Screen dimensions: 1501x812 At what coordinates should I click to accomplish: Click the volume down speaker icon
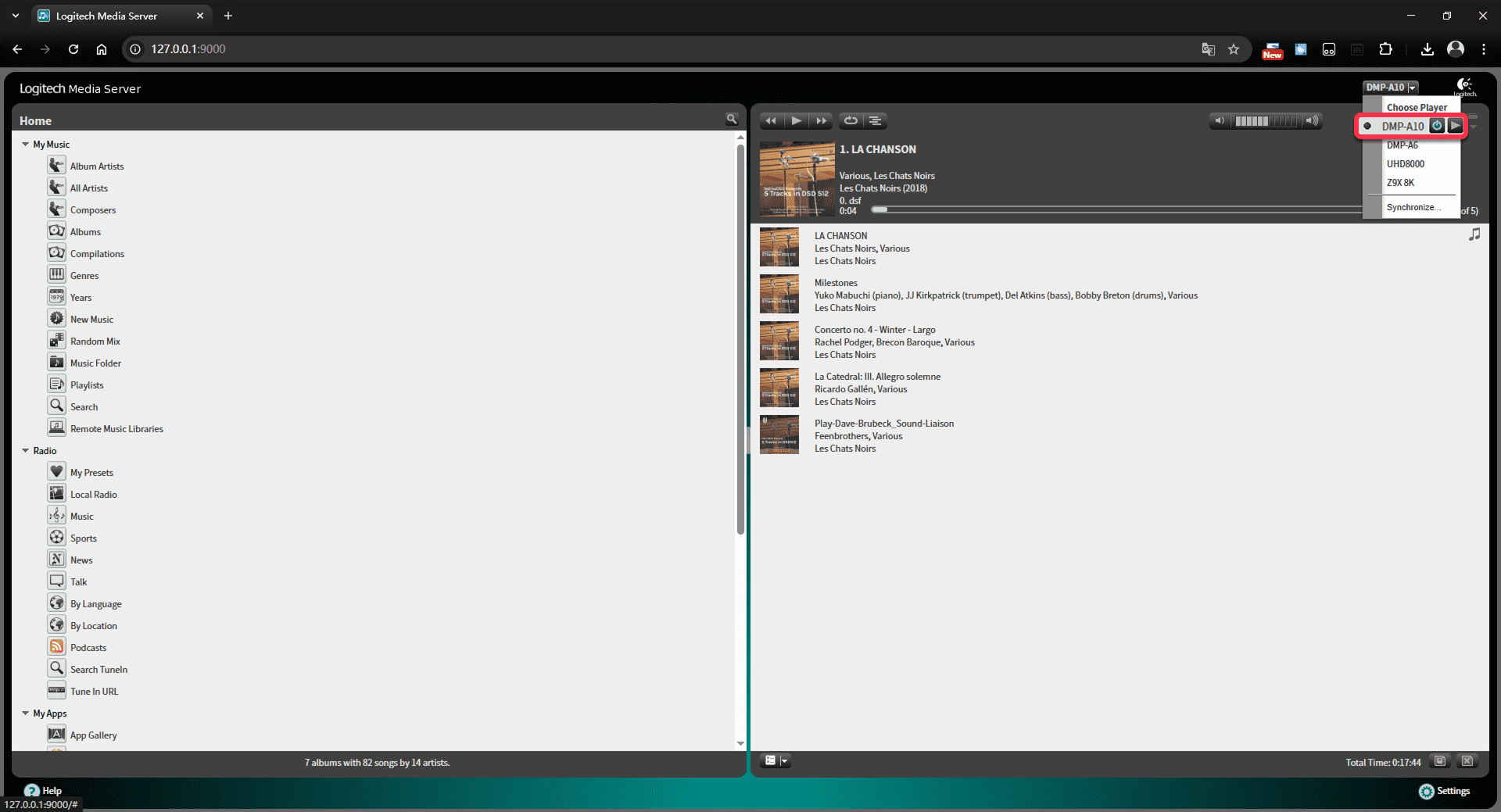click(1219, 120)
